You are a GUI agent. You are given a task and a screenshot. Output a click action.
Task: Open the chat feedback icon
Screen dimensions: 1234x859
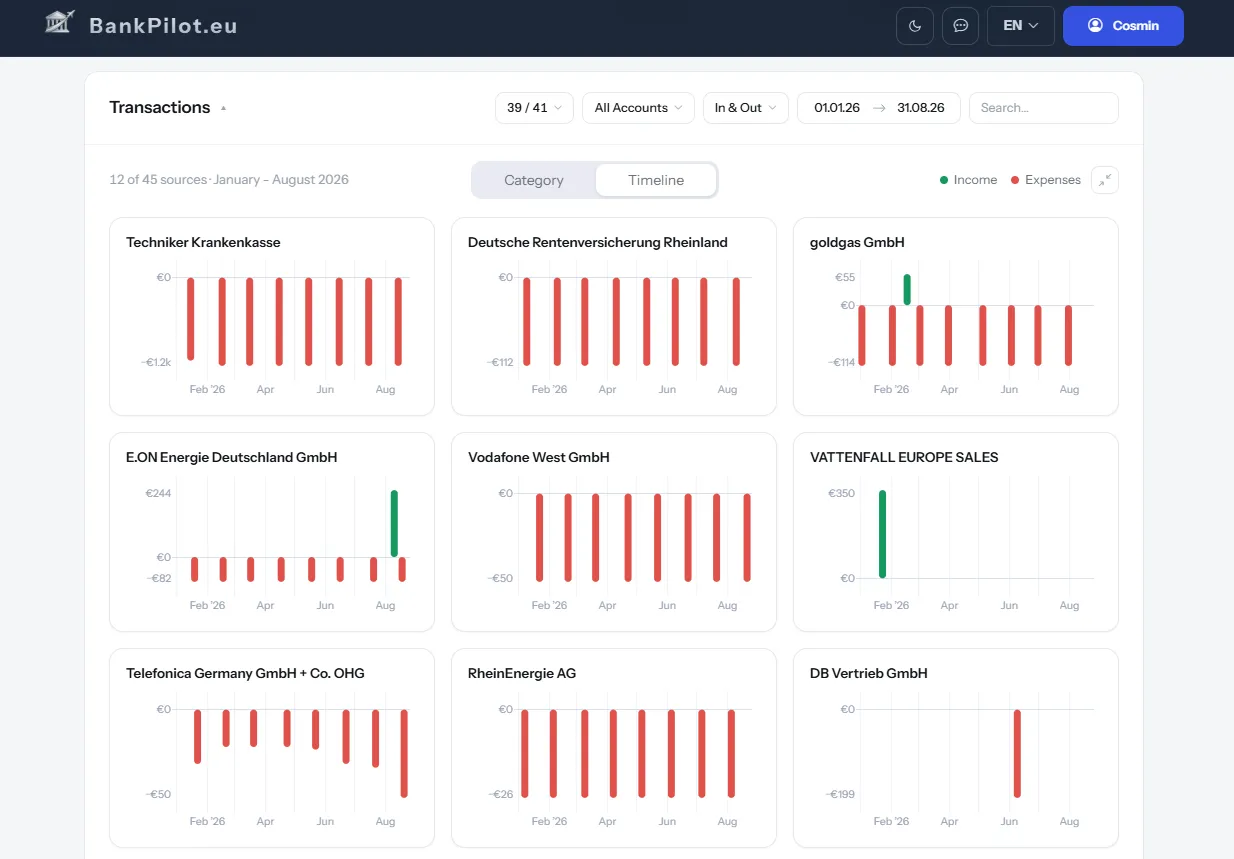click(x=960, y=26)
